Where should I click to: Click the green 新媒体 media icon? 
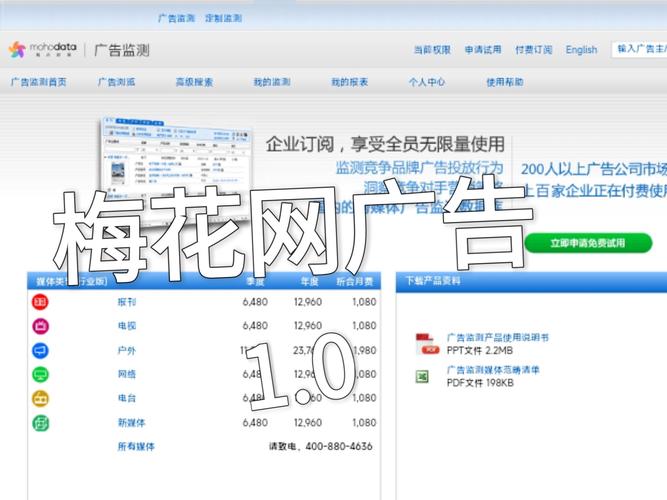(x=40, y=423)
